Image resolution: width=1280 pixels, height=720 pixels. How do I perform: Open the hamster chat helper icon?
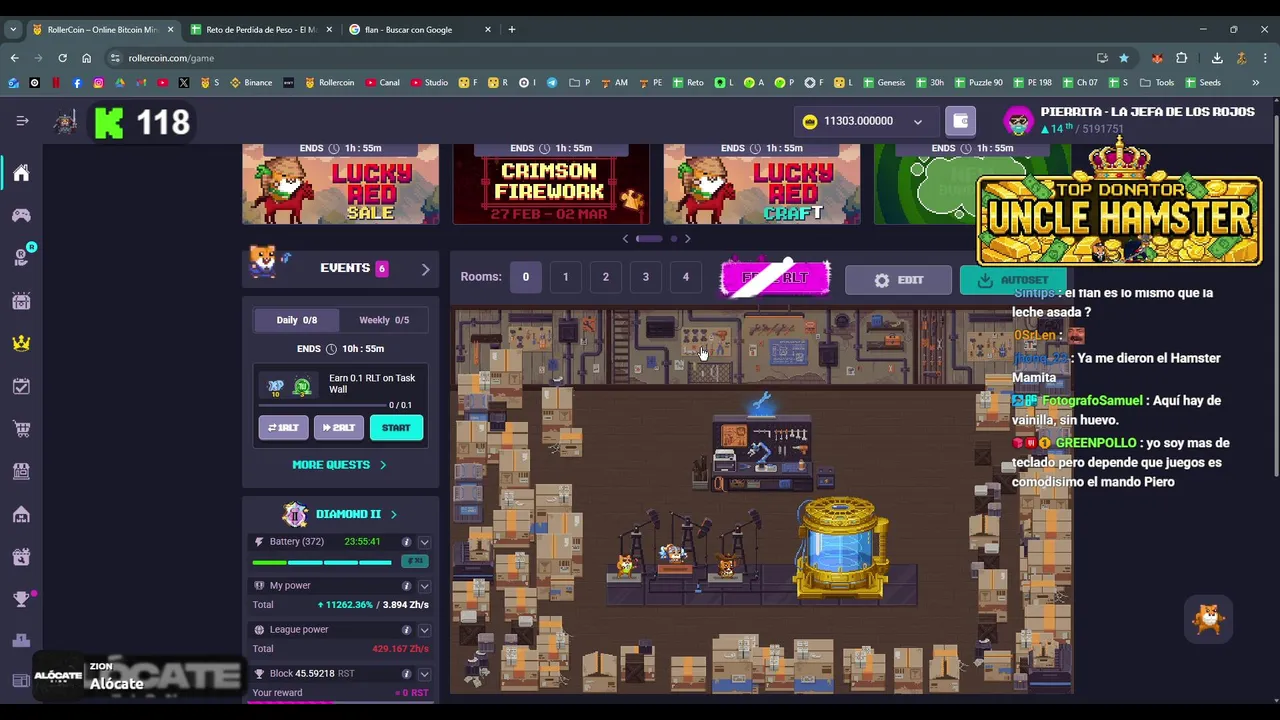1209,619
